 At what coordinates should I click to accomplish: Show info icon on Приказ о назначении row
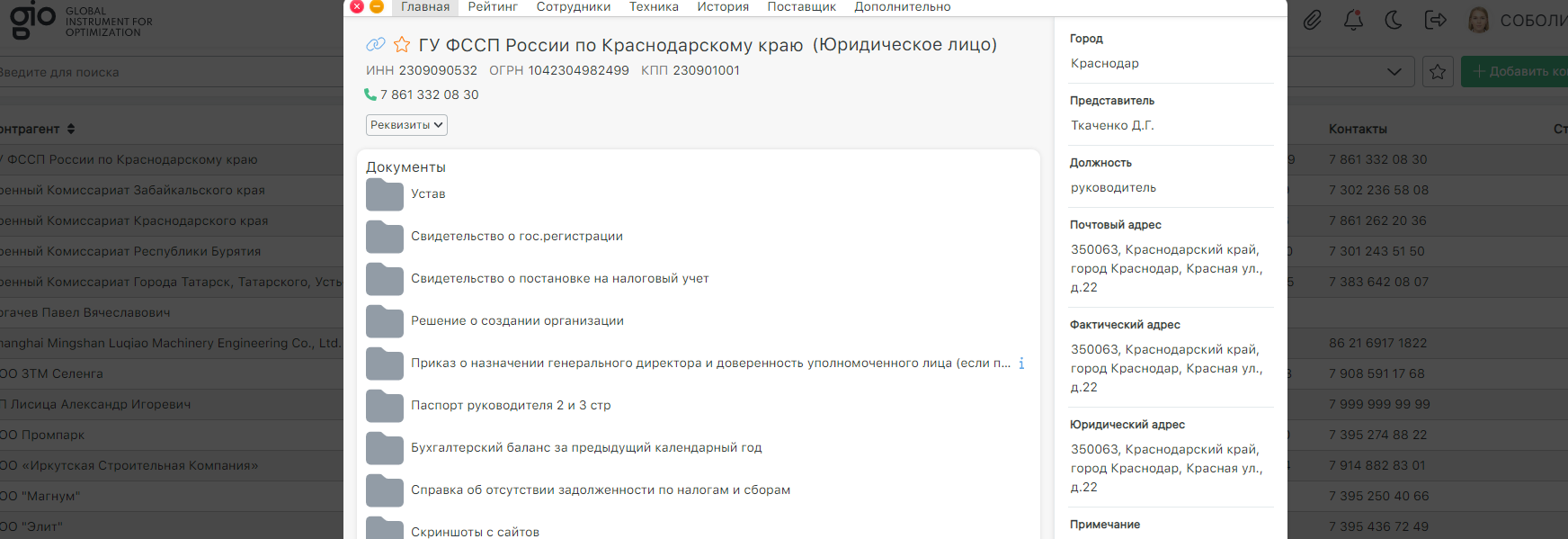pos(1021,364)
